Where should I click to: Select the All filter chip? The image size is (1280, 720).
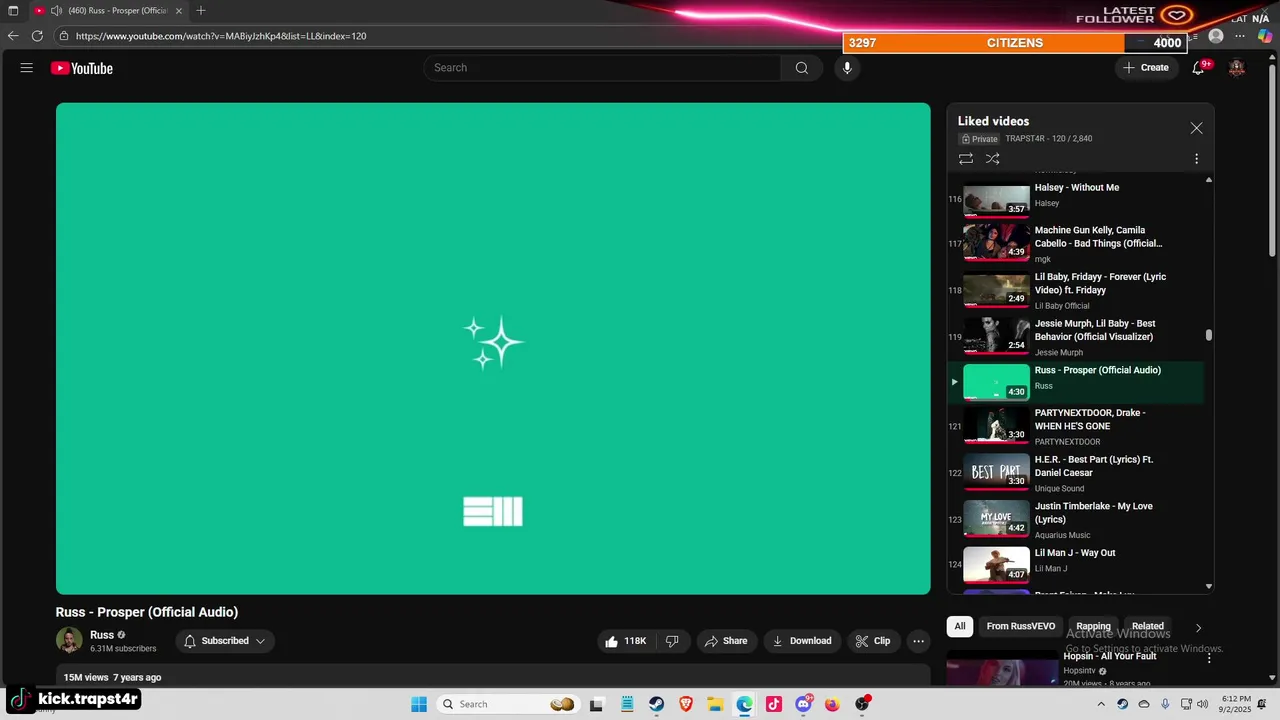click(960, 626)
